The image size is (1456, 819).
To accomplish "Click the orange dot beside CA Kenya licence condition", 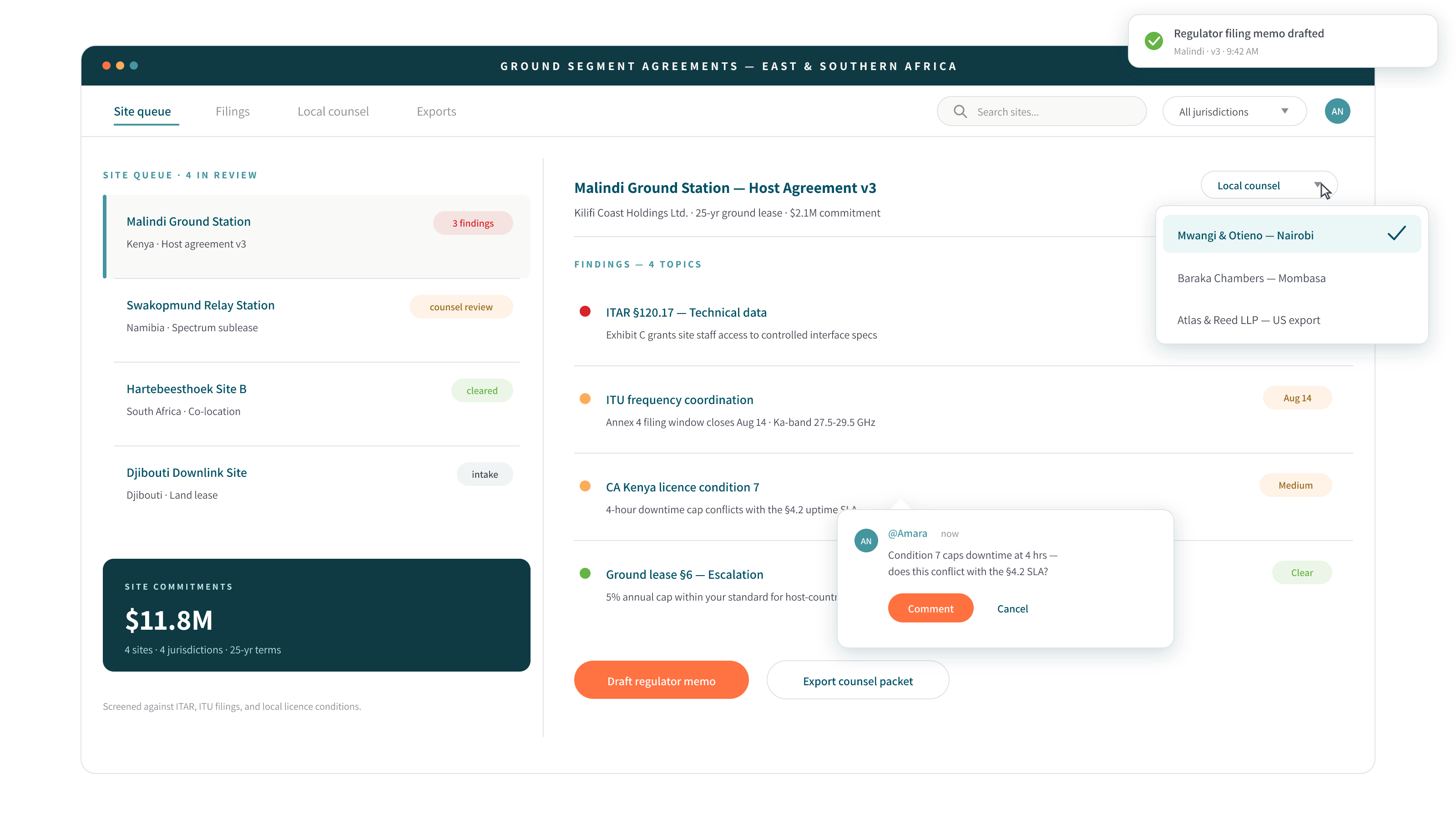I will pos(585,486).
